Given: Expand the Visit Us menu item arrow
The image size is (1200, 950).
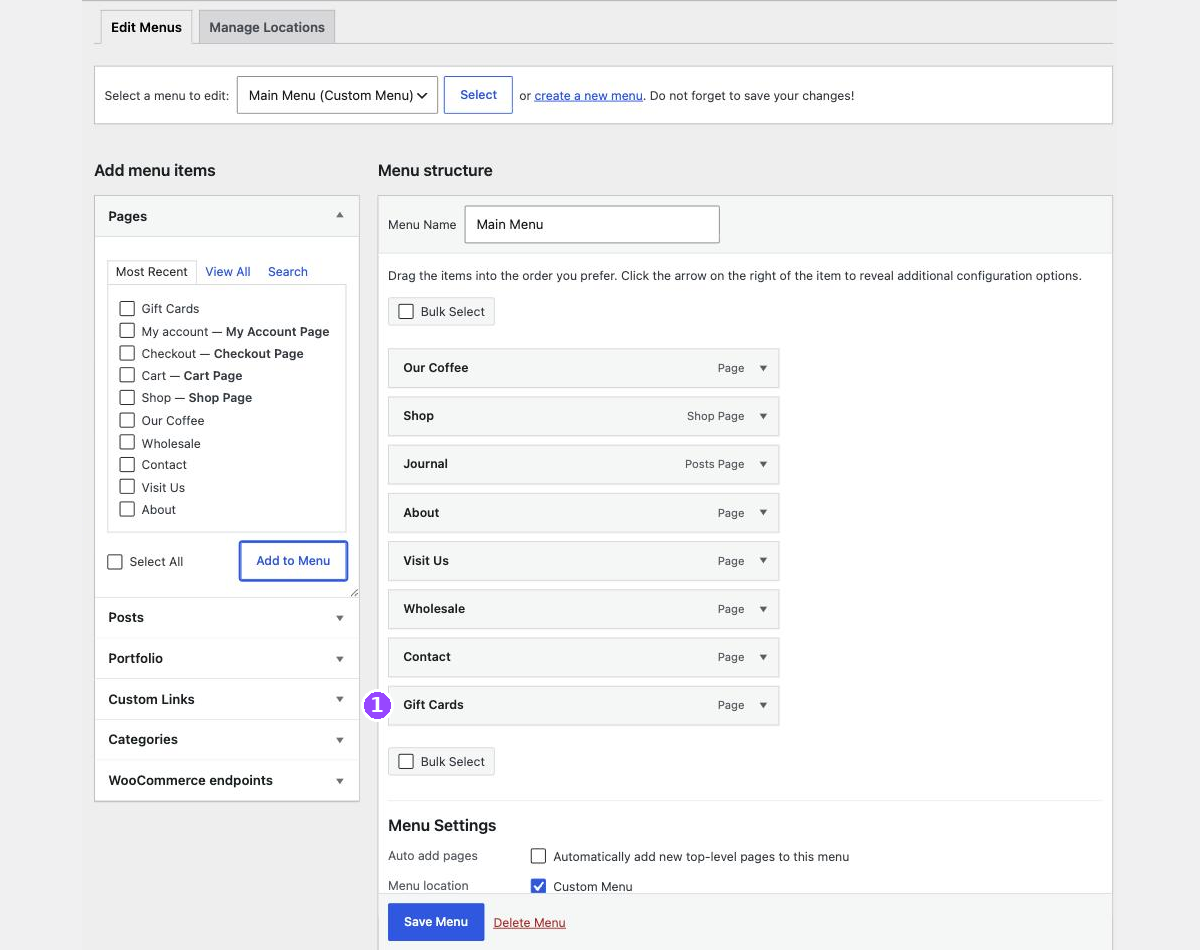Looking at the screenshot, I should click(x=763, y=561).
